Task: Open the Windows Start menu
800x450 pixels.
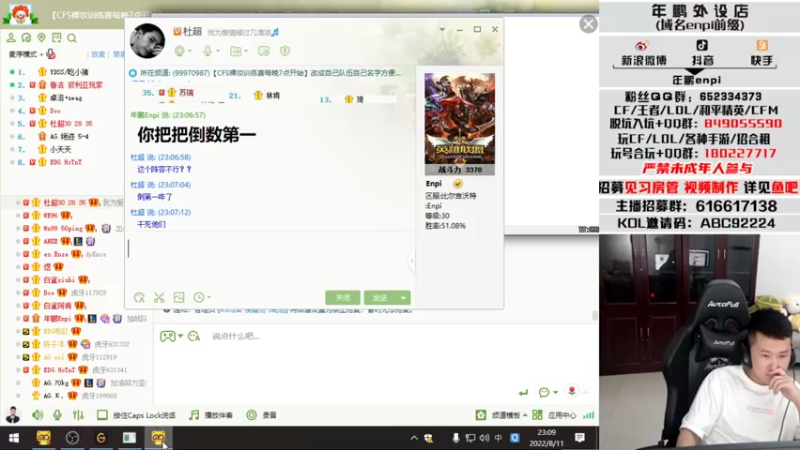Action: 14,438
